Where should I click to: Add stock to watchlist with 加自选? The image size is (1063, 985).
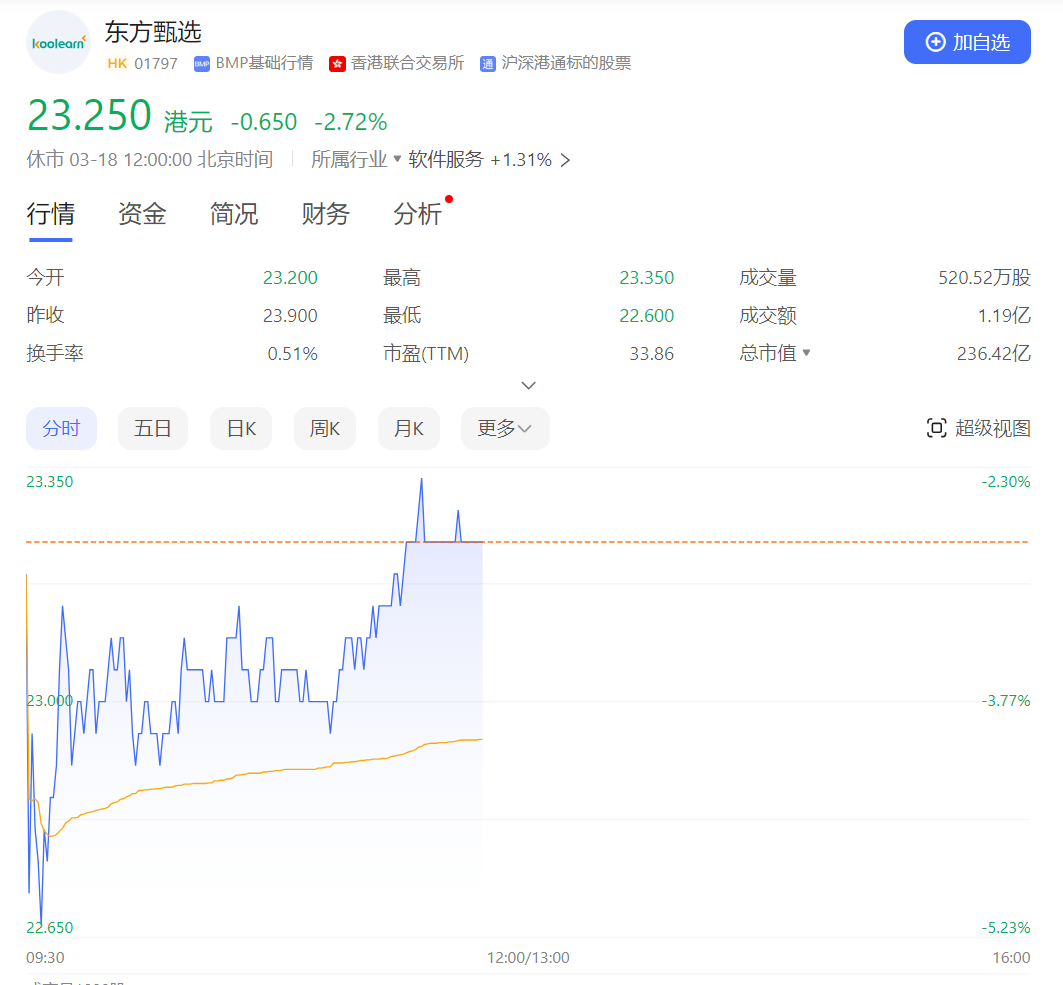(x=967, y=42)
